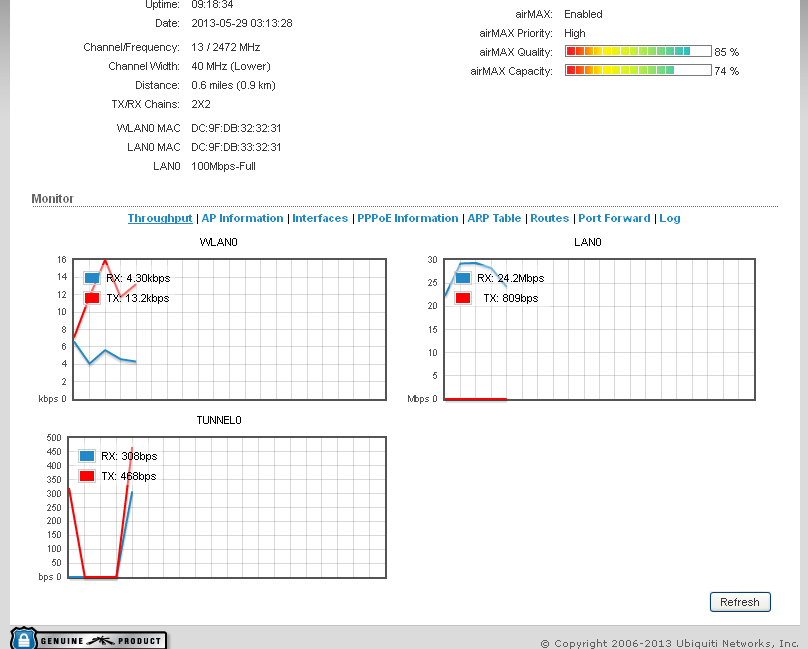808x649 pixels.
Task: Click the Refresh button
Action: (740, 602)
